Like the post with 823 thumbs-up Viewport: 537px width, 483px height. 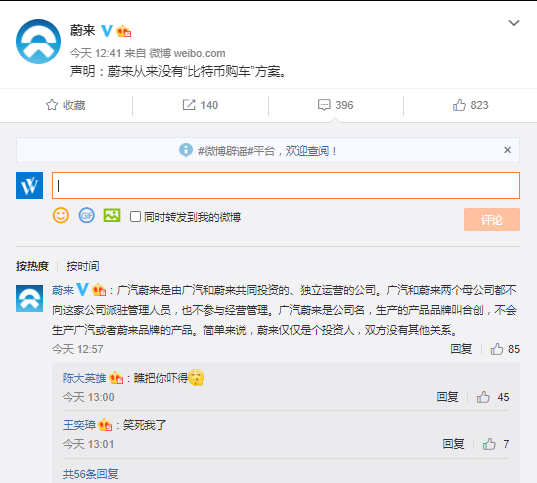(459, 105)
